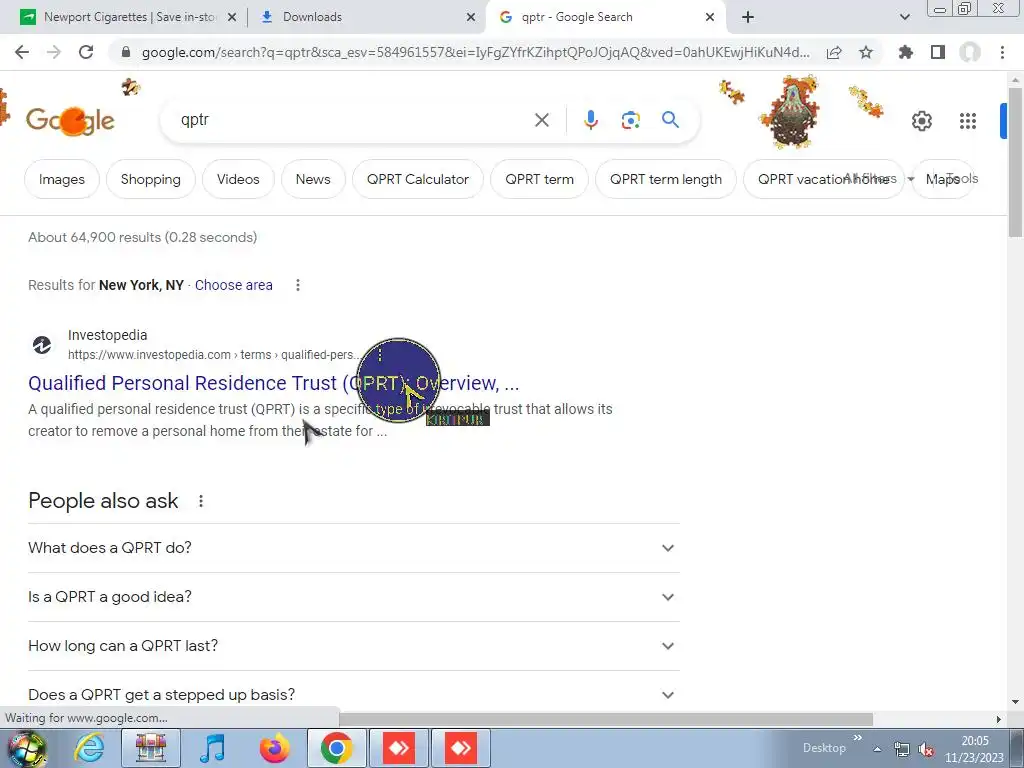
Task: Expand What does a QPRT do?
Action: [353, 548]
